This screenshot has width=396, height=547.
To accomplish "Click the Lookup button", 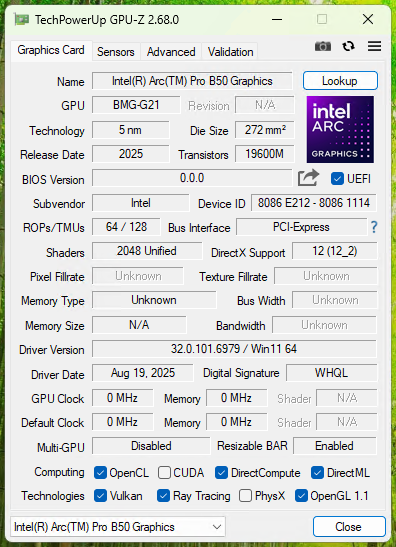I will pyautogui.click(x=340, y=81).
